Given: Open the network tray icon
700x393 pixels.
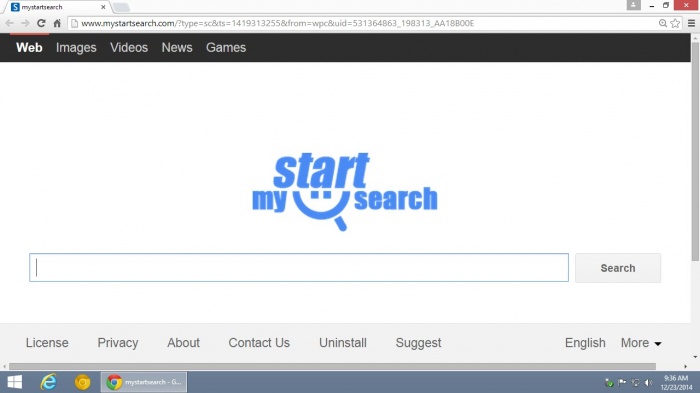Looking at the screenshot, I should click(x=635, y=382).
